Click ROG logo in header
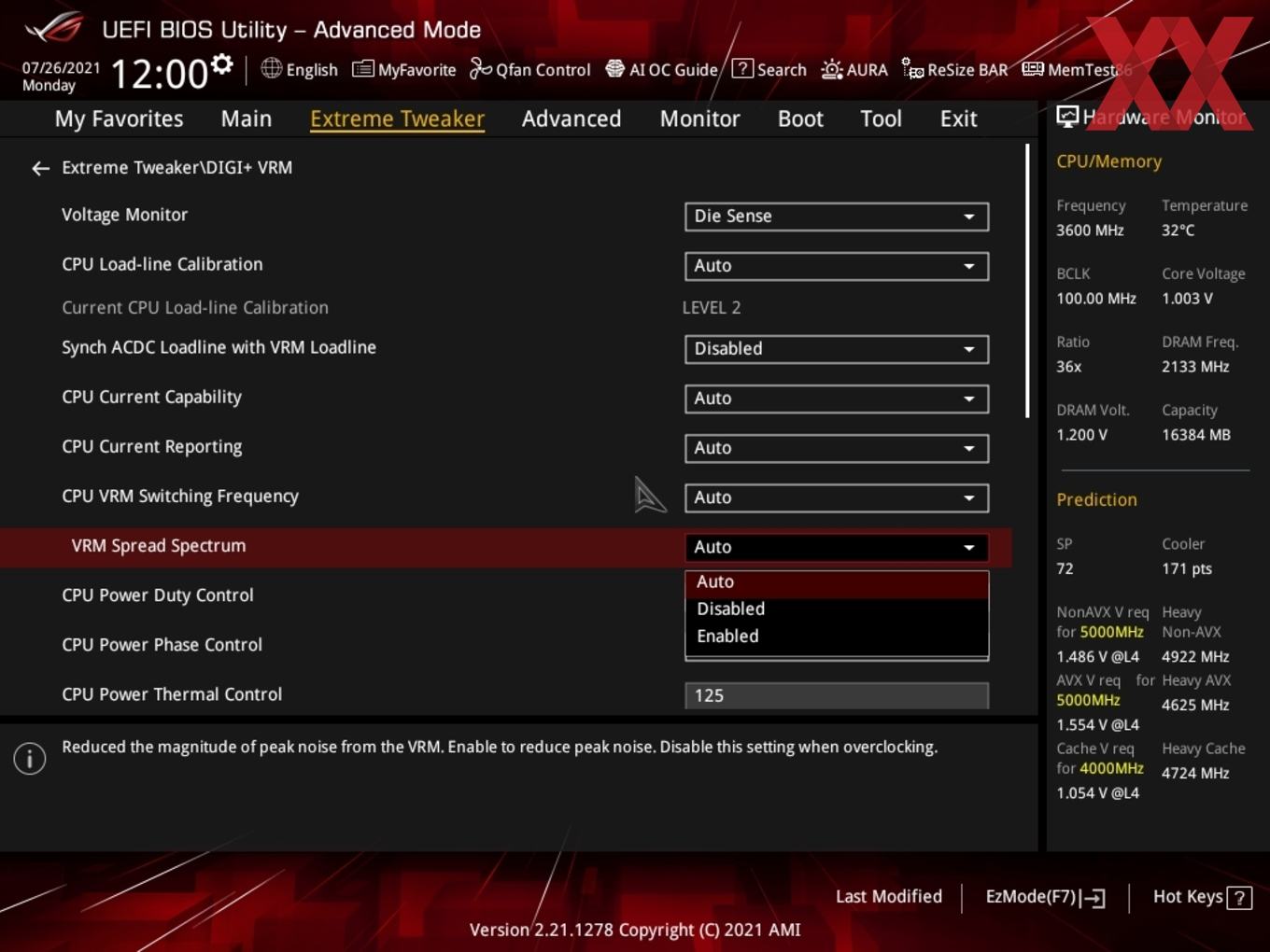Screen dimensions: 1270x952 pos(54,28)
